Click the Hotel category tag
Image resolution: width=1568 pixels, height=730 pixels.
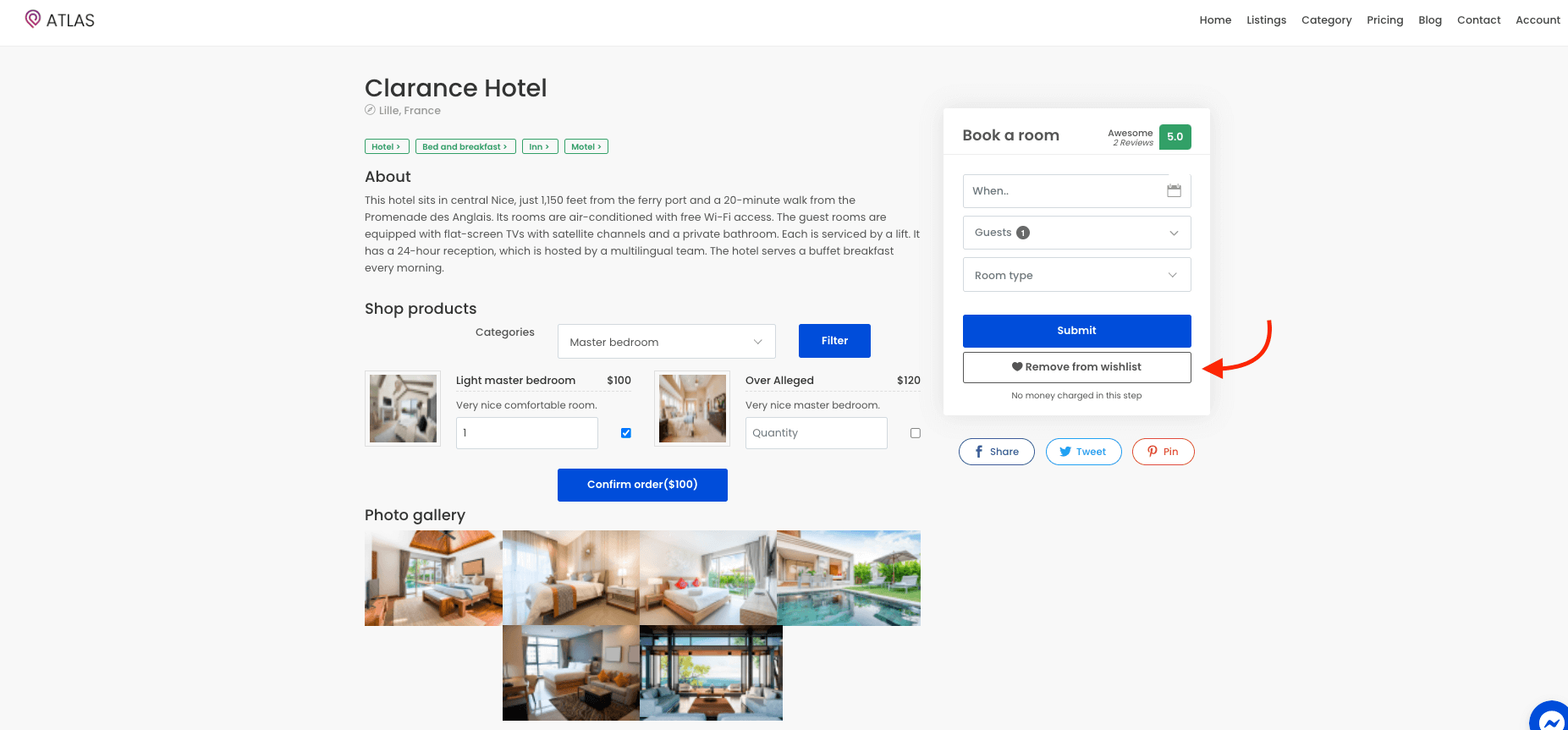[387, 146]
